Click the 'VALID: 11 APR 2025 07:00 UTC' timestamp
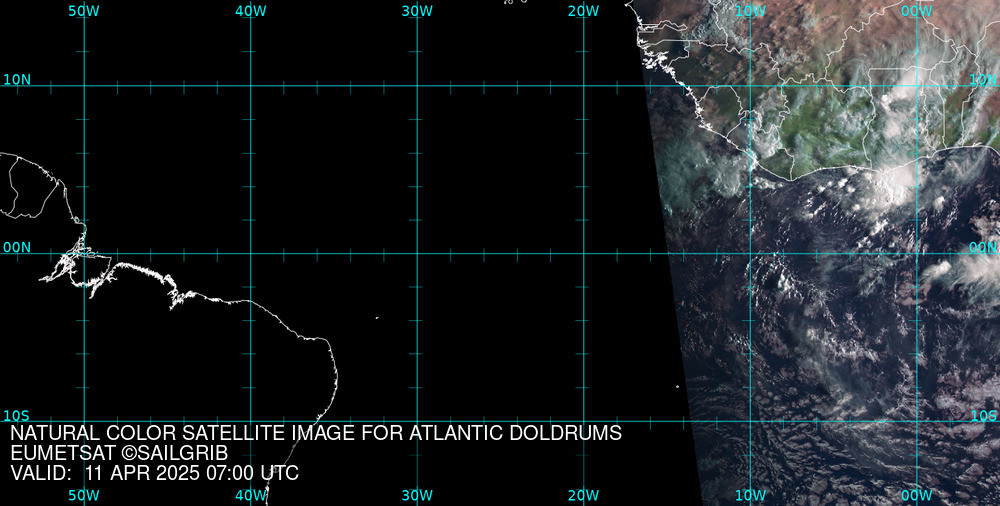 click(x=155, y=473)
